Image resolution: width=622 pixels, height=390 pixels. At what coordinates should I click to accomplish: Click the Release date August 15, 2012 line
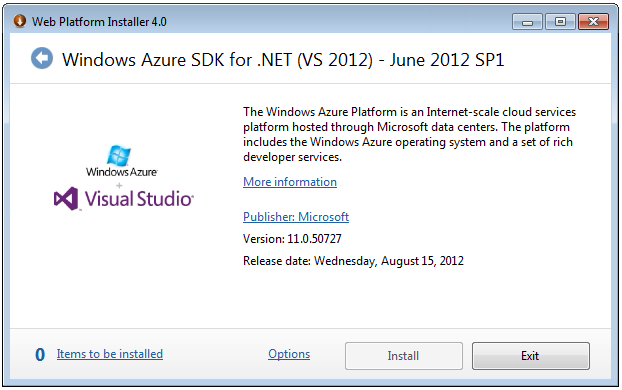pos(353,261)
